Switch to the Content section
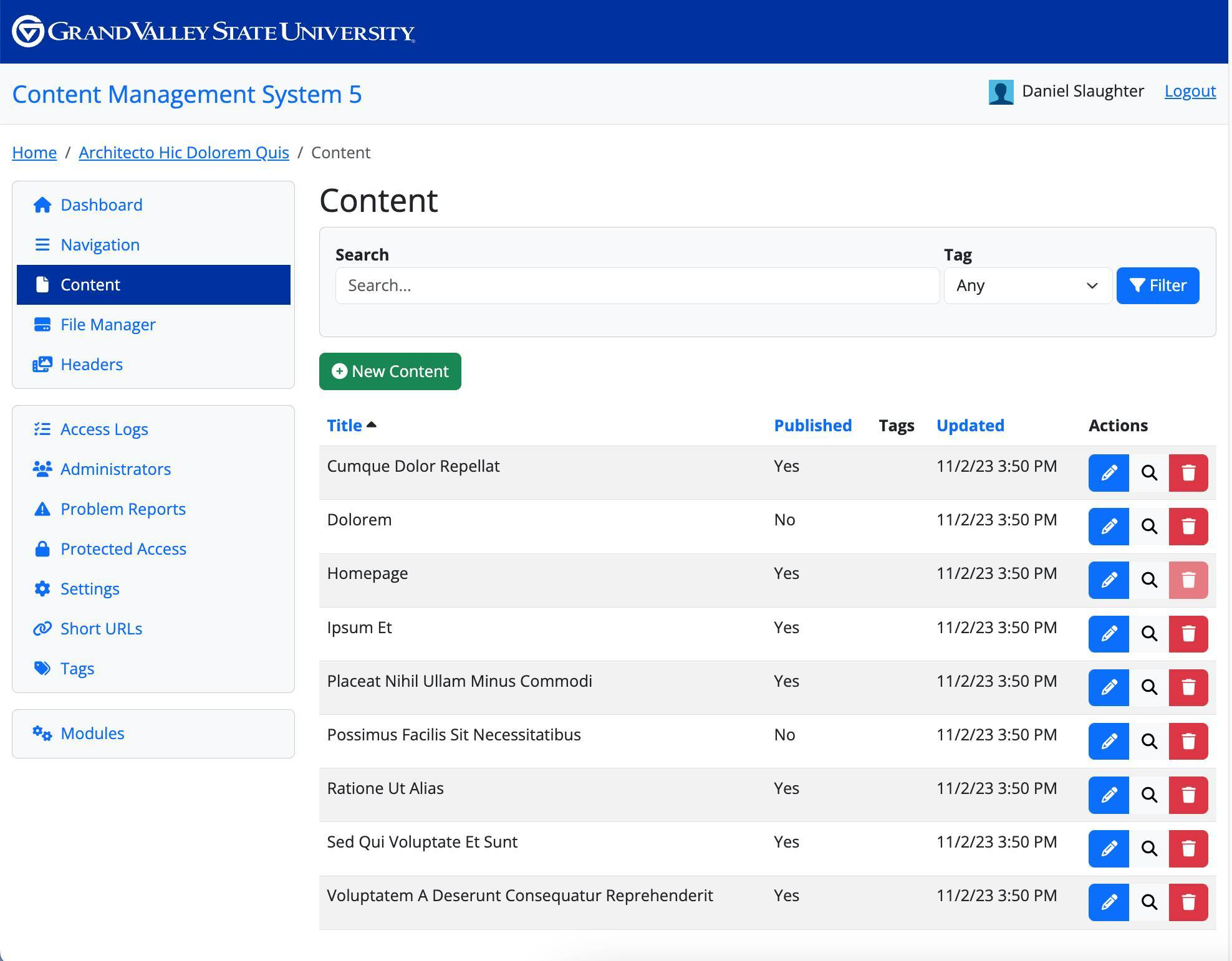The image size is (1232, 961). [90, 285]
